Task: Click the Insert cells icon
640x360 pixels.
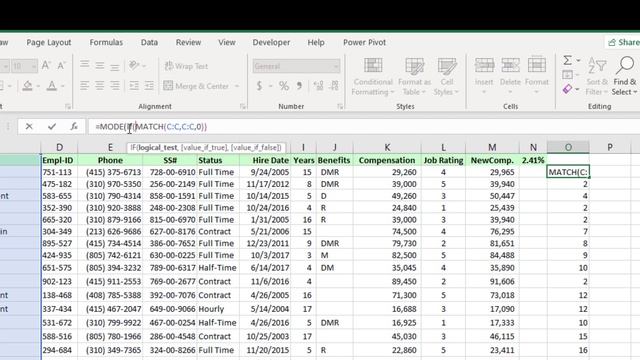Action: pos(484,65)
